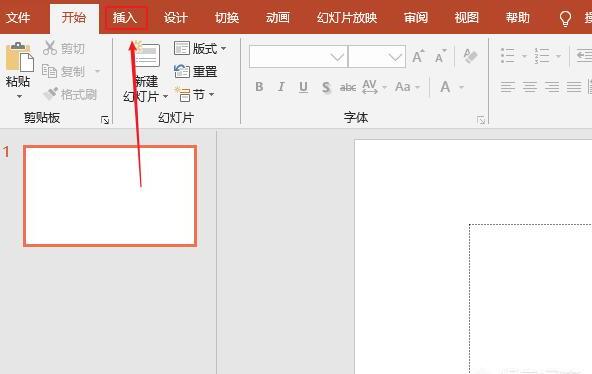
Task: Open the font name combo box
Action: 298,57
